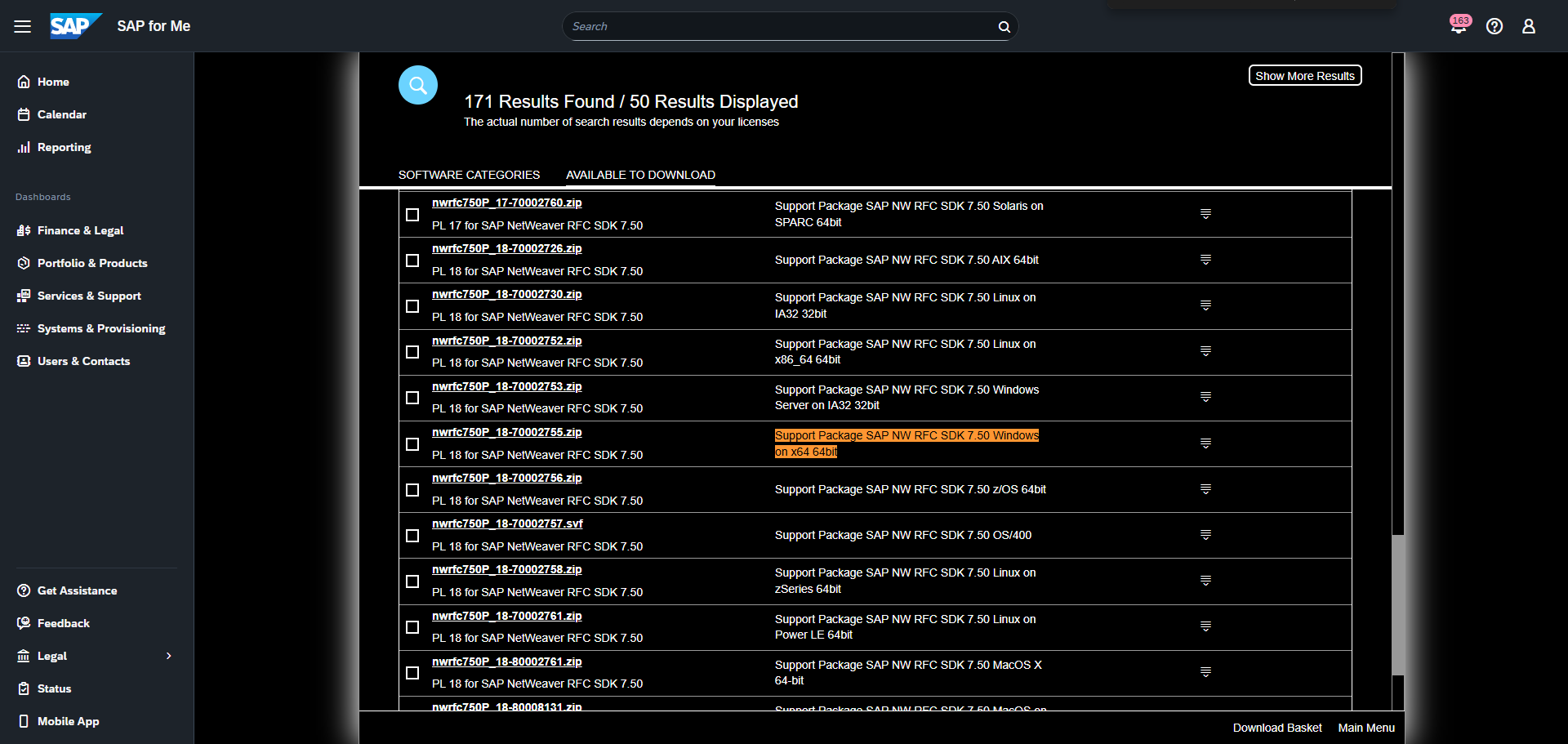The height and width of the screenshot is (744, 1568).
Task: Open the hamburger navigation menu
Action: [x=22, y=26]
